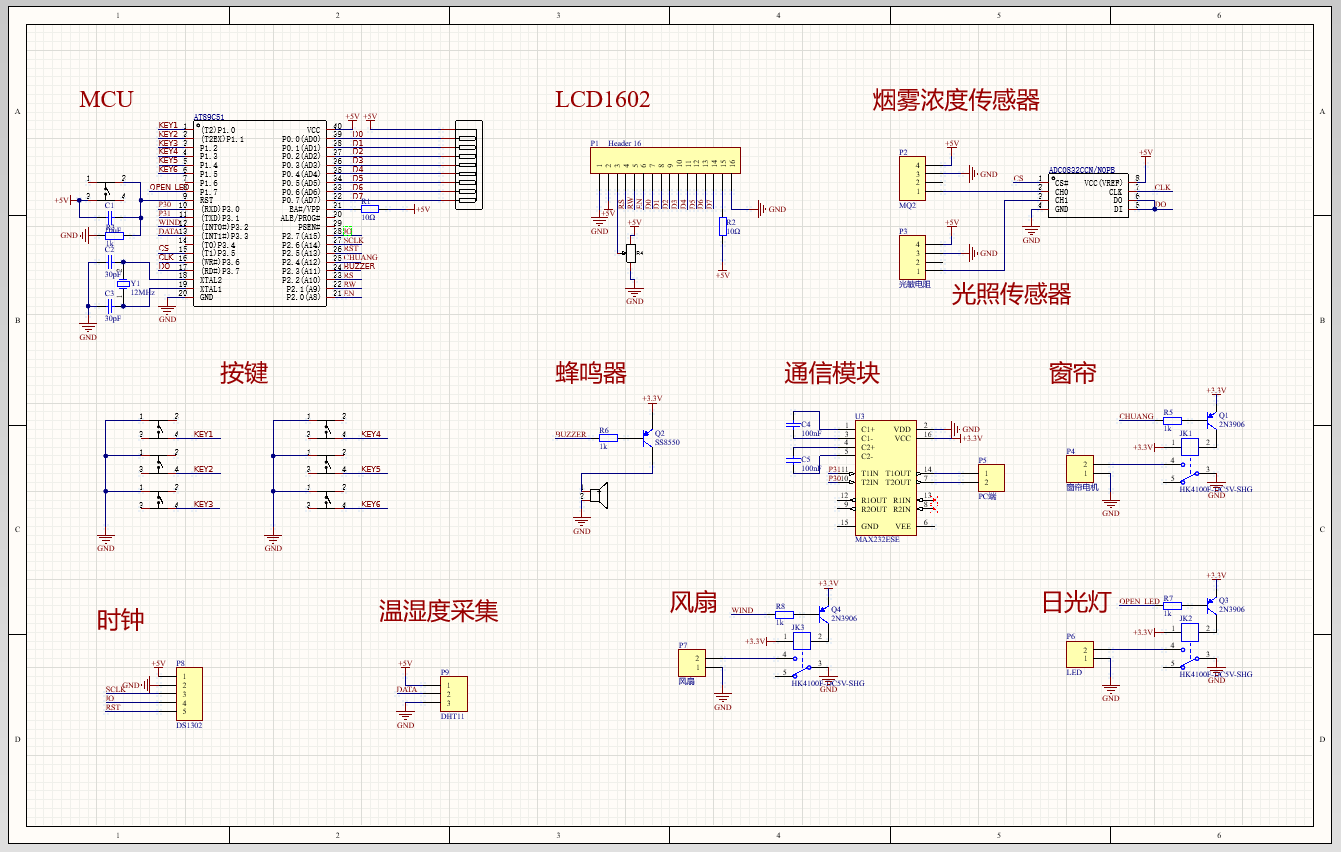Screen dimensions: 1341x852
Task: Select the P3 光敏电阻 connector
Action: pos(911,257)
